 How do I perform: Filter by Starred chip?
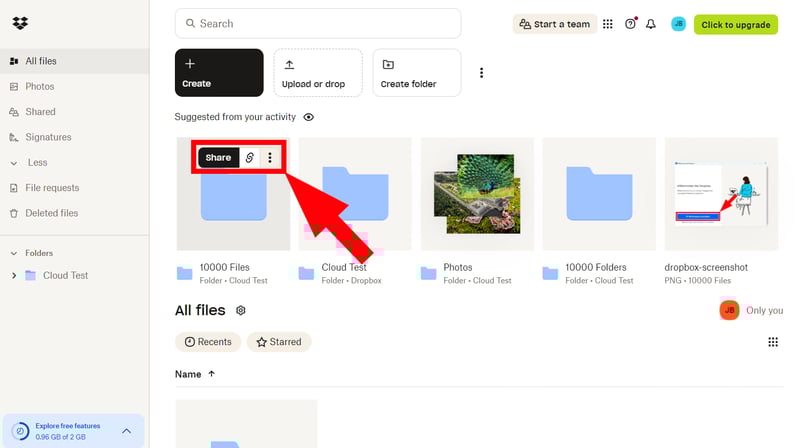pos(279,342)
